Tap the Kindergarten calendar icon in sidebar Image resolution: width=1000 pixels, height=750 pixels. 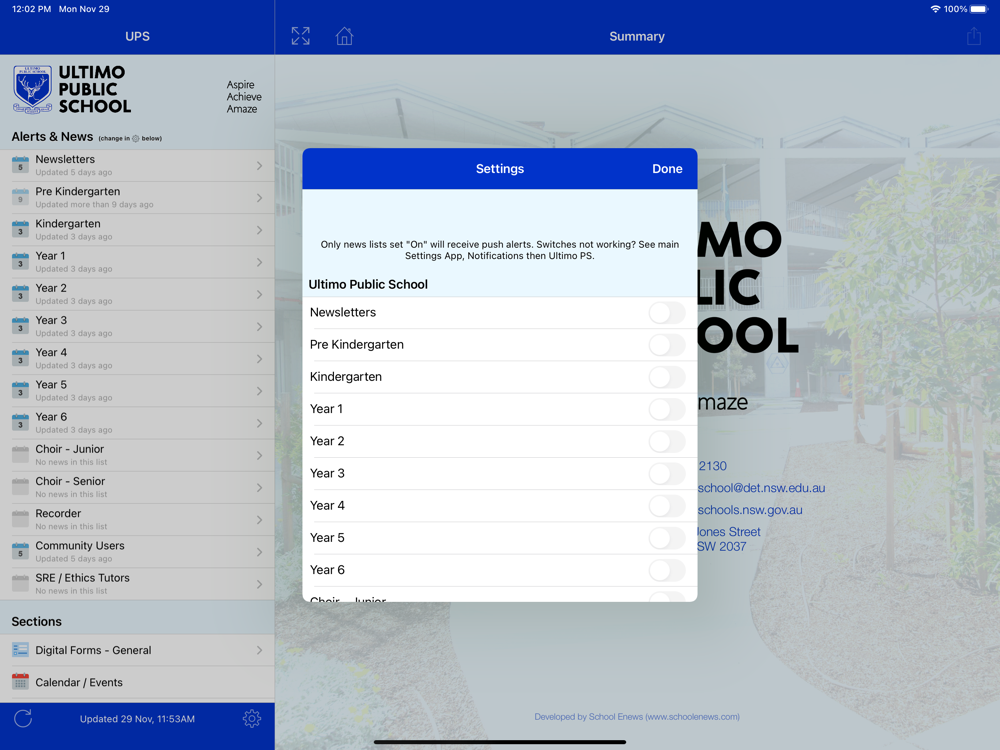[x=20, y=229]
